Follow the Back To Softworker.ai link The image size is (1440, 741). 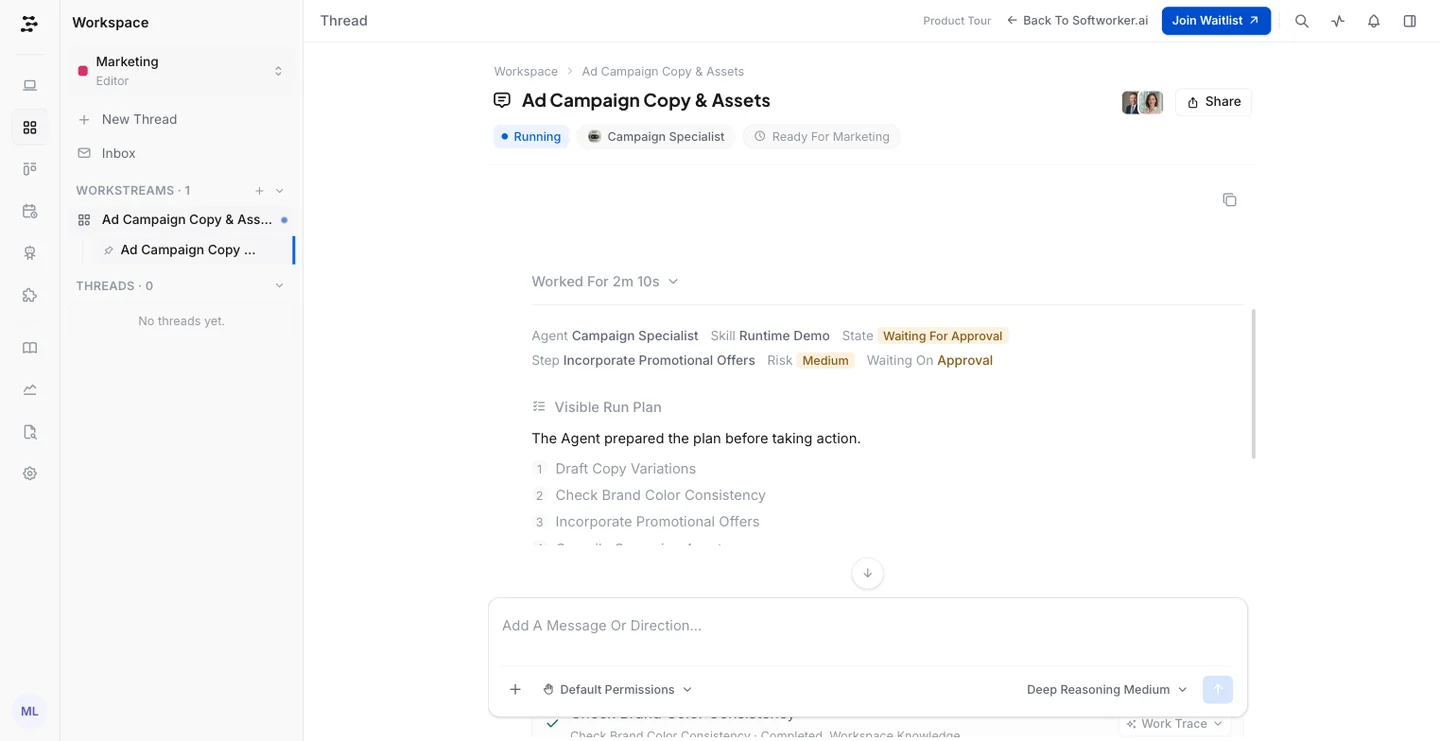[1077, 21]
